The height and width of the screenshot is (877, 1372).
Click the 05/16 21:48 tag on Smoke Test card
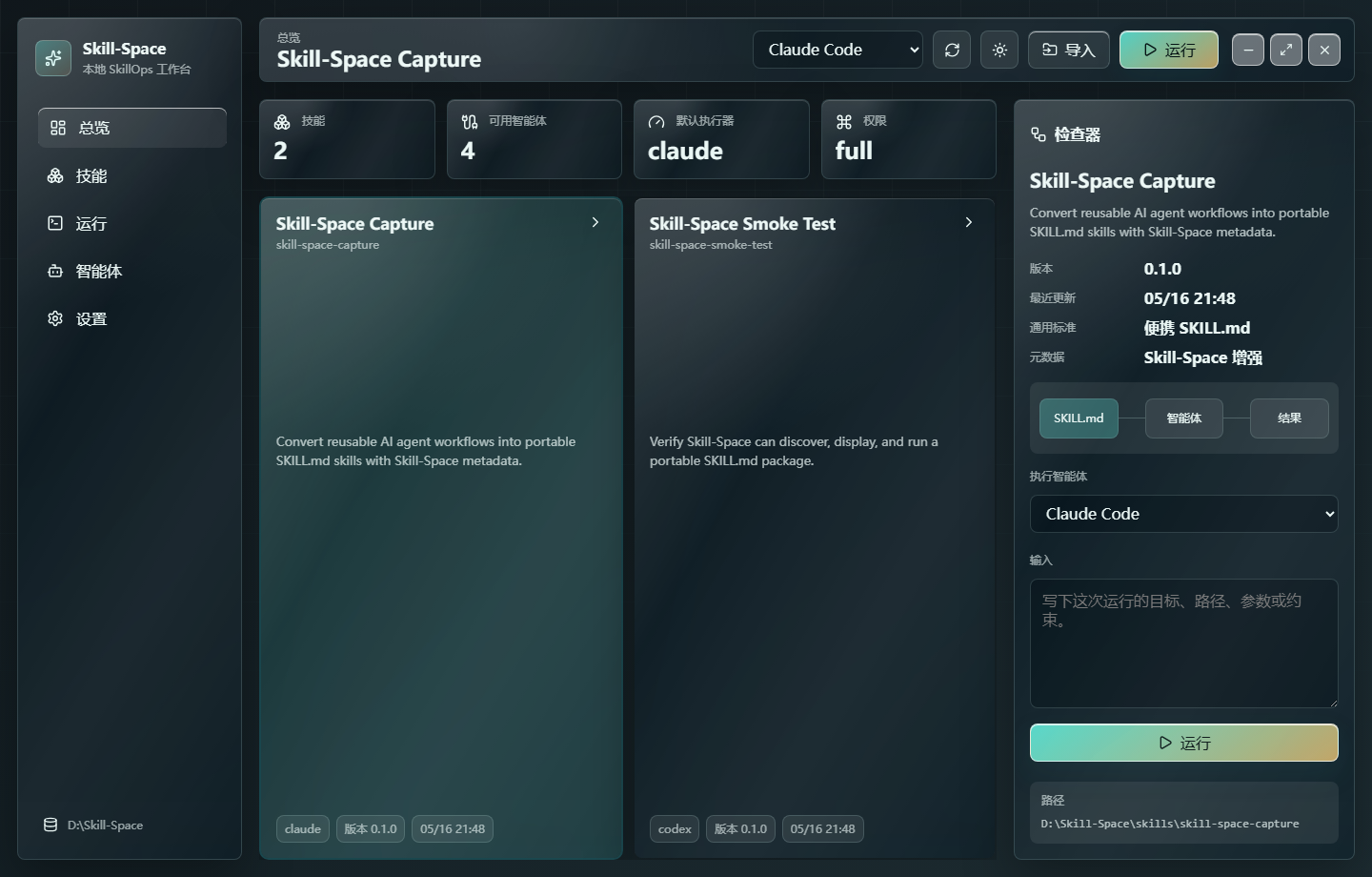[x=823, y=829]
